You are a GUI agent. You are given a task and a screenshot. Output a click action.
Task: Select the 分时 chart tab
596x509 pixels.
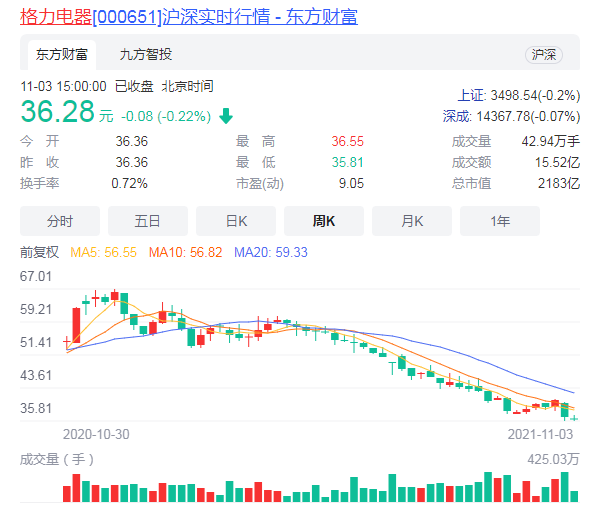click(60, 221)
